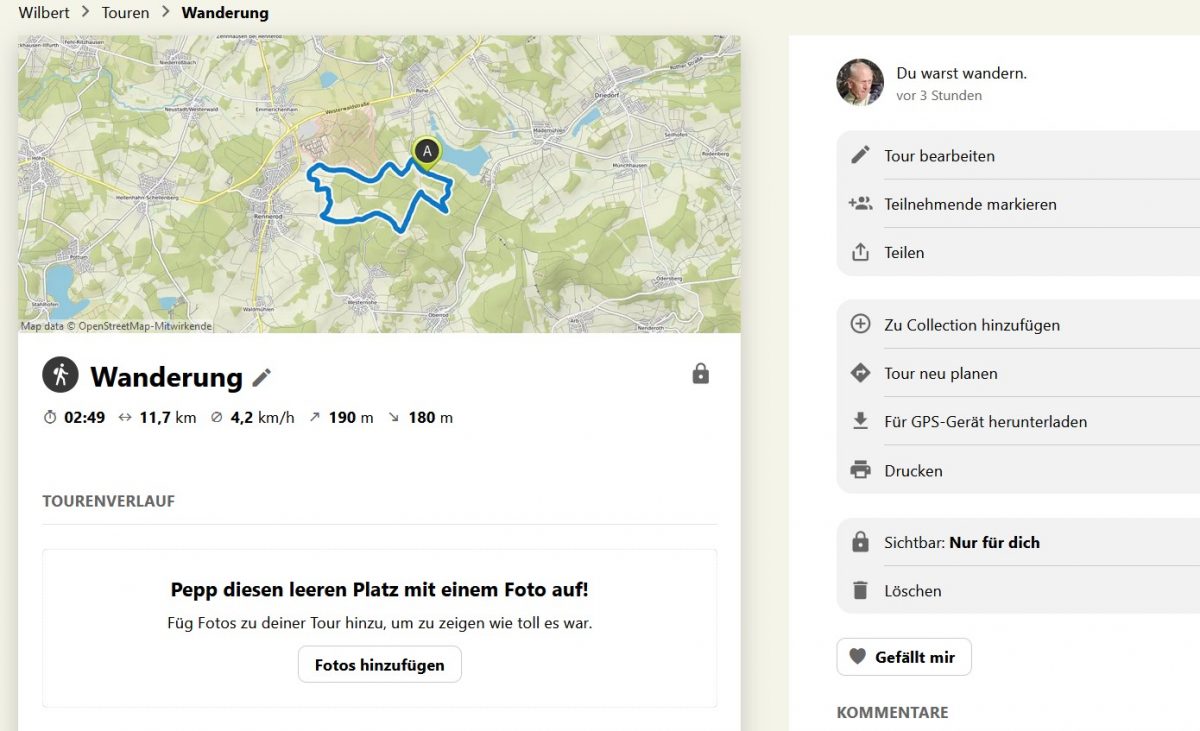Click the download icon for GPS-Gerät
Viewport: 1200px width, 731px height.
tap(860, 421)
